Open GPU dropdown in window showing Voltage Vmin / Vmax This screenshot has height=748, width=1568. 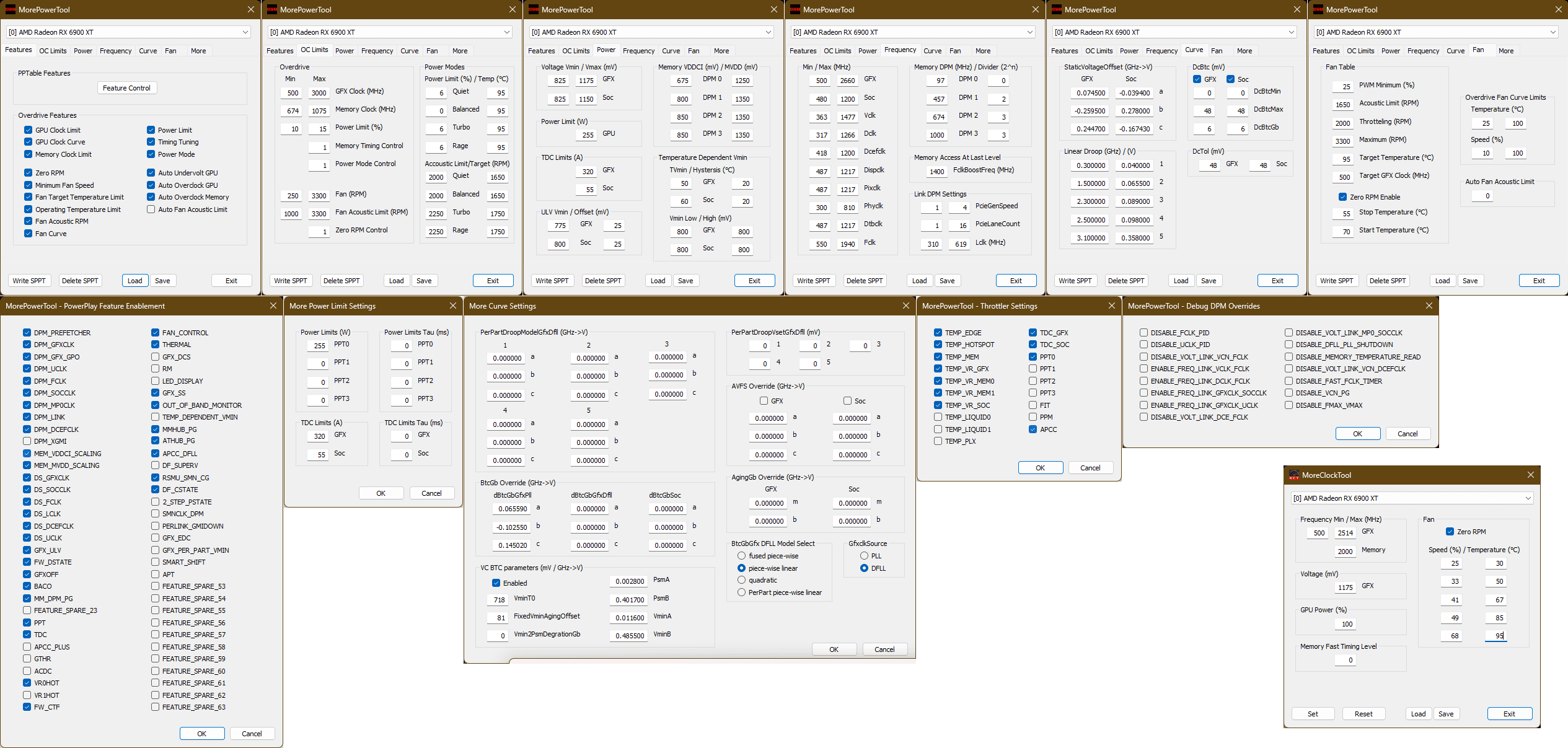click(x=651, y=32)
